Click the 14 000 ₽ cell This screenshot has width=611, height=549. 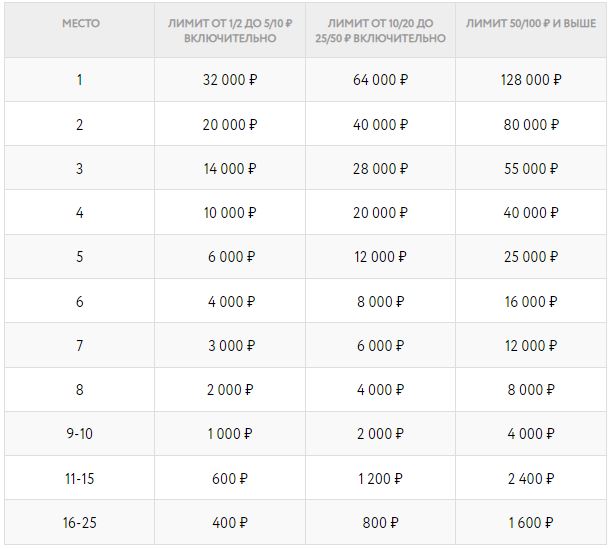(230, 169)
